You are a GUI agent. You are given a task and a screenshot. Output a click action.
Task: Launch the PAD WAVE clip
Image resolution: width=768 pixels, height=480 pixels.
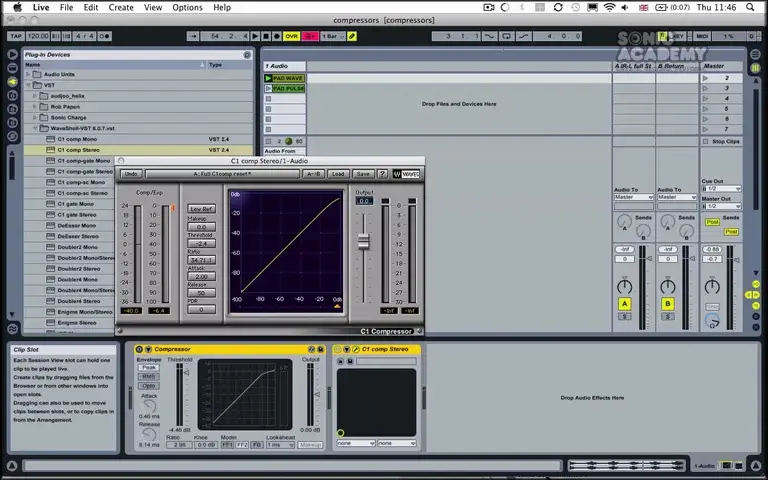pos(268,78)
